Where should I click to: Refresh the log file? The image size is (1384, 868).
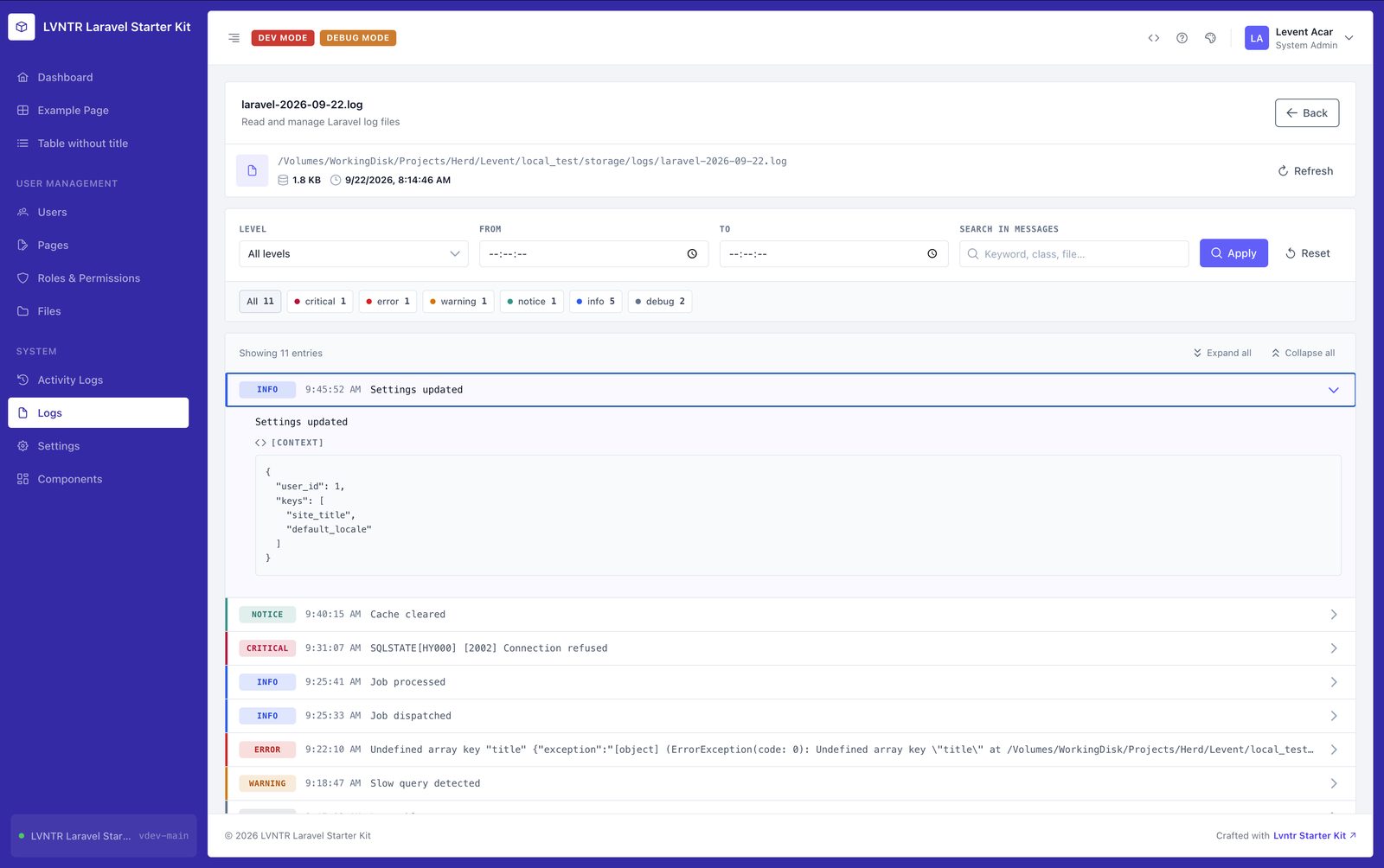pos(1305,171)
